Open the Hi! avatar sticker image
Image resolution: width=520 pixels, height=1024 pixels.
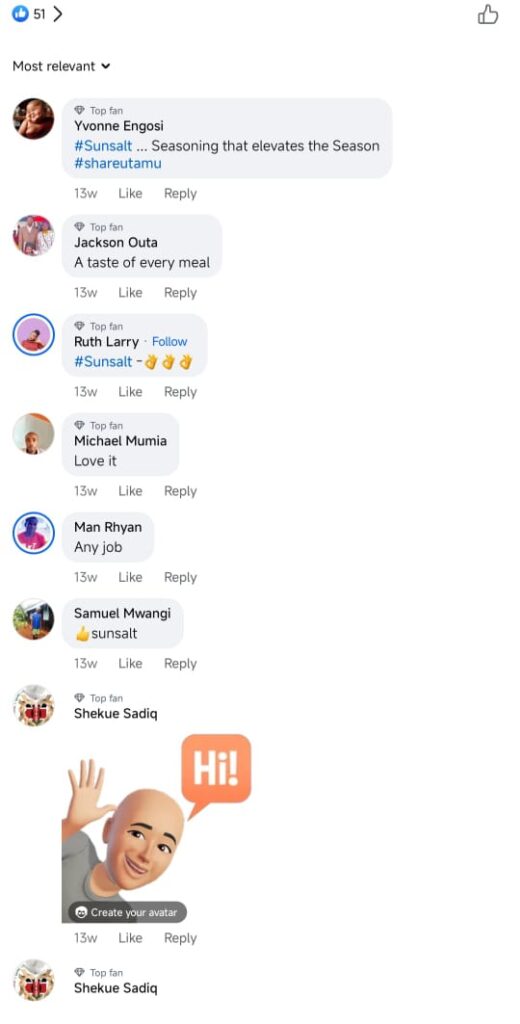(157, 828)
